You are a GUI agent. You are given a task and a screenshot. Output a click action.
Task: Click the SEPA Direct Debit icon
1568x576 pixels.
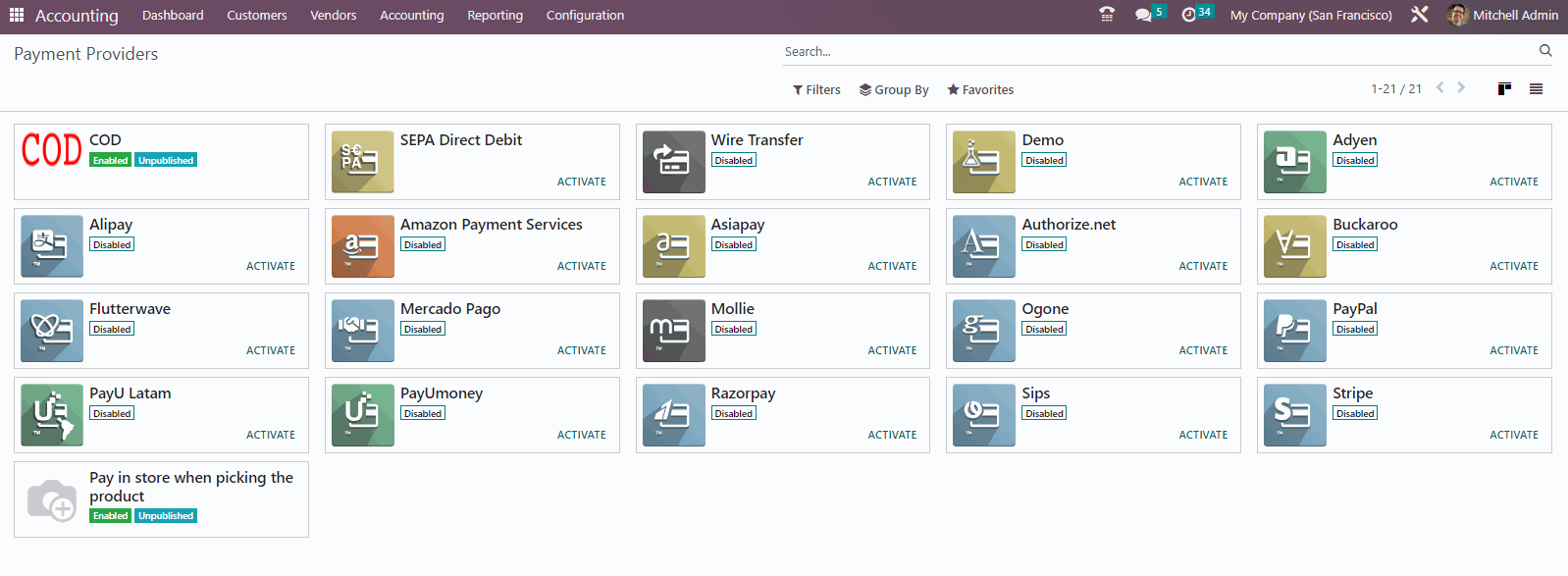tap(362, 162)
